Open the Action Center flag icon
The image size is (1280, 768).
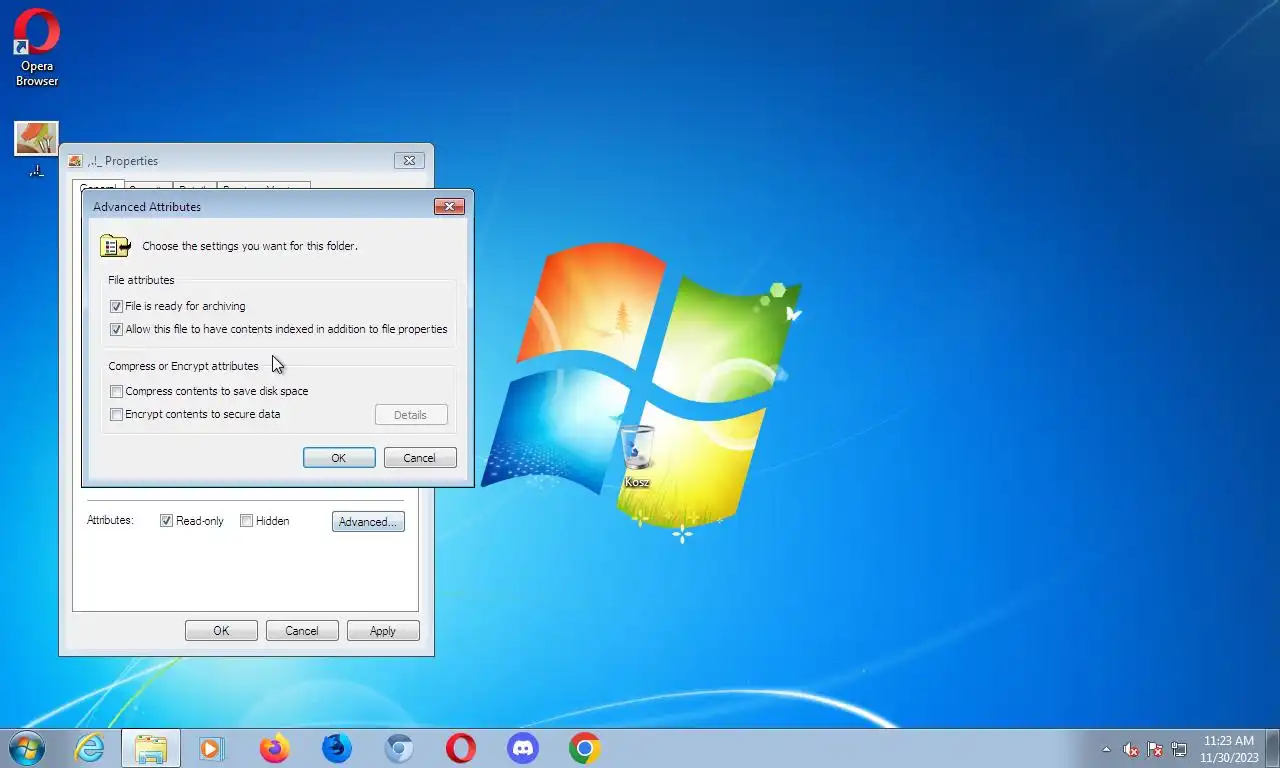point(1155,749)
